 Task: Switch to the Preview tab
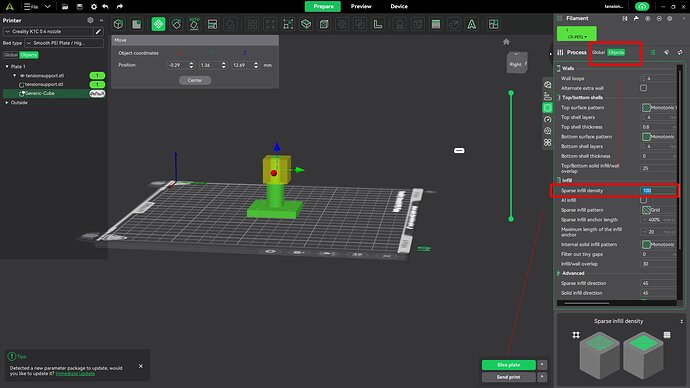(361, 6)
